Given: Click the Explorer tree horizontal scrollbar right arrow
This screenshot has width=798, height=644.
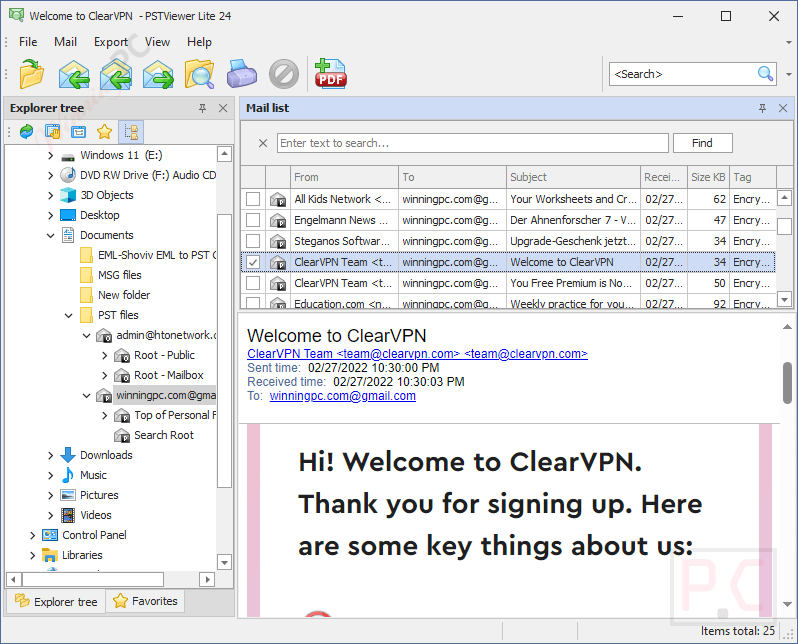Looking at the screenshot, I should 207,579.
